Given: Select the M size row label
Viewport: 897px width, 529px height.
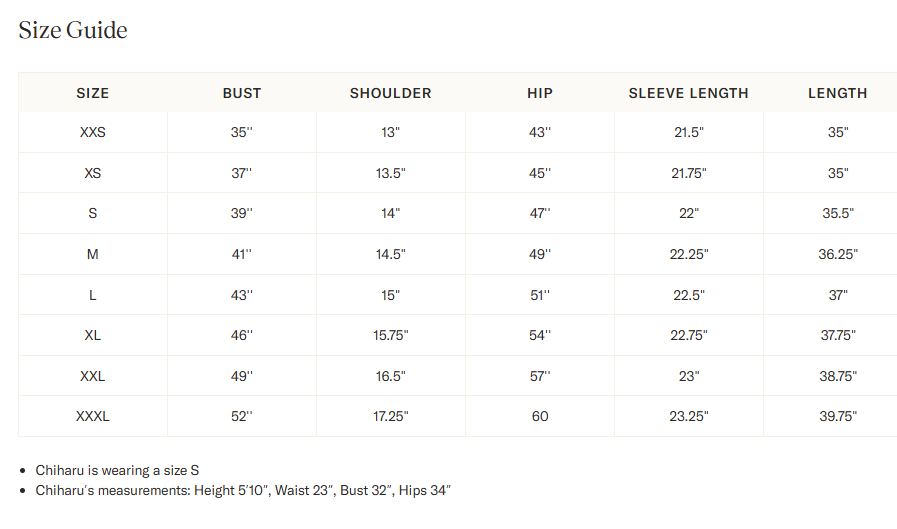Looking at the screenshot, I should click(x=93, y=254).
